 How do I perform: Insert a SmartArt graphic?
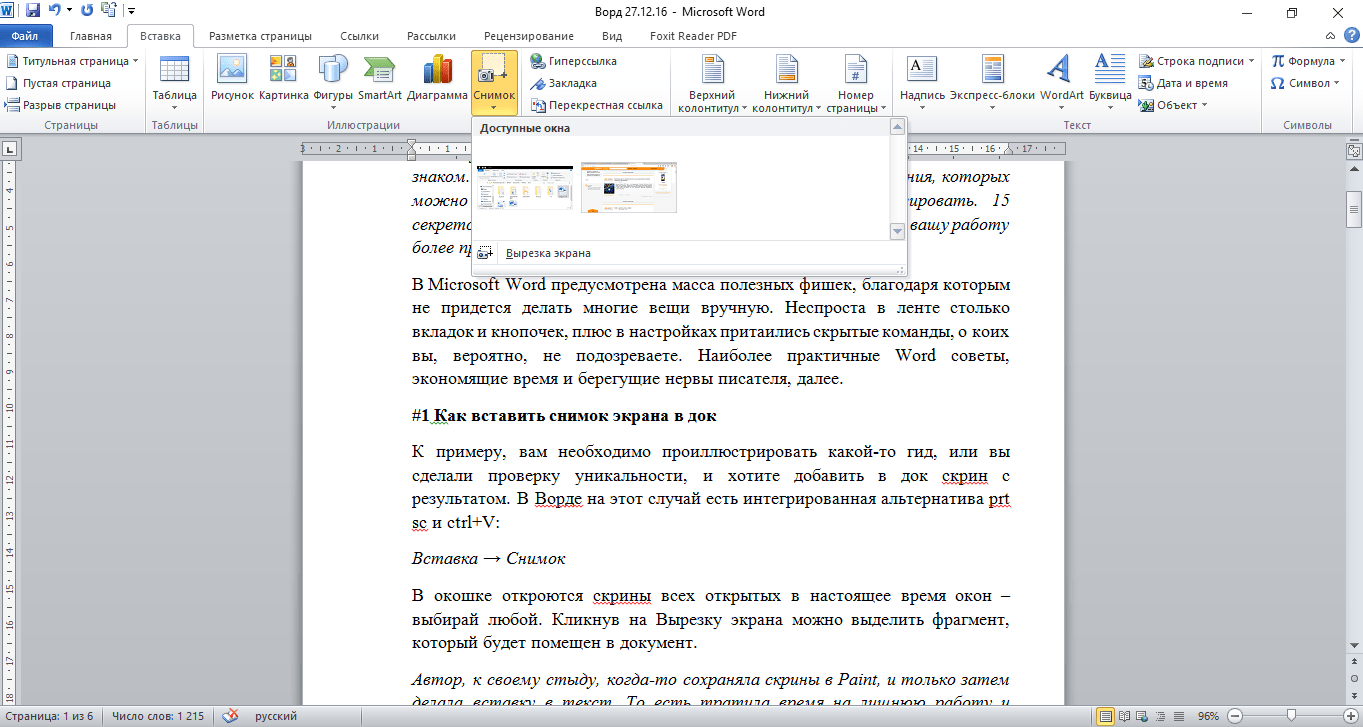pos(380,80)
